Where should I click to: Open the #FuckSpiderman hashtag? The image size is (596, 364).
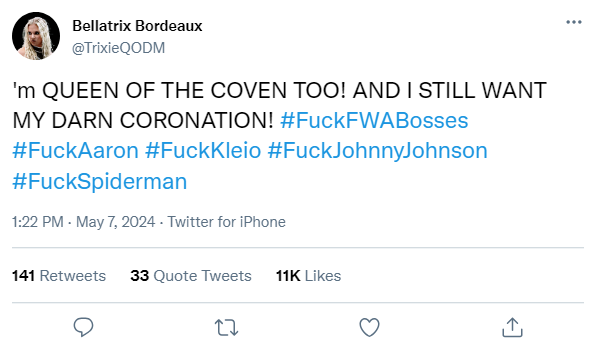tap(100, 181)
